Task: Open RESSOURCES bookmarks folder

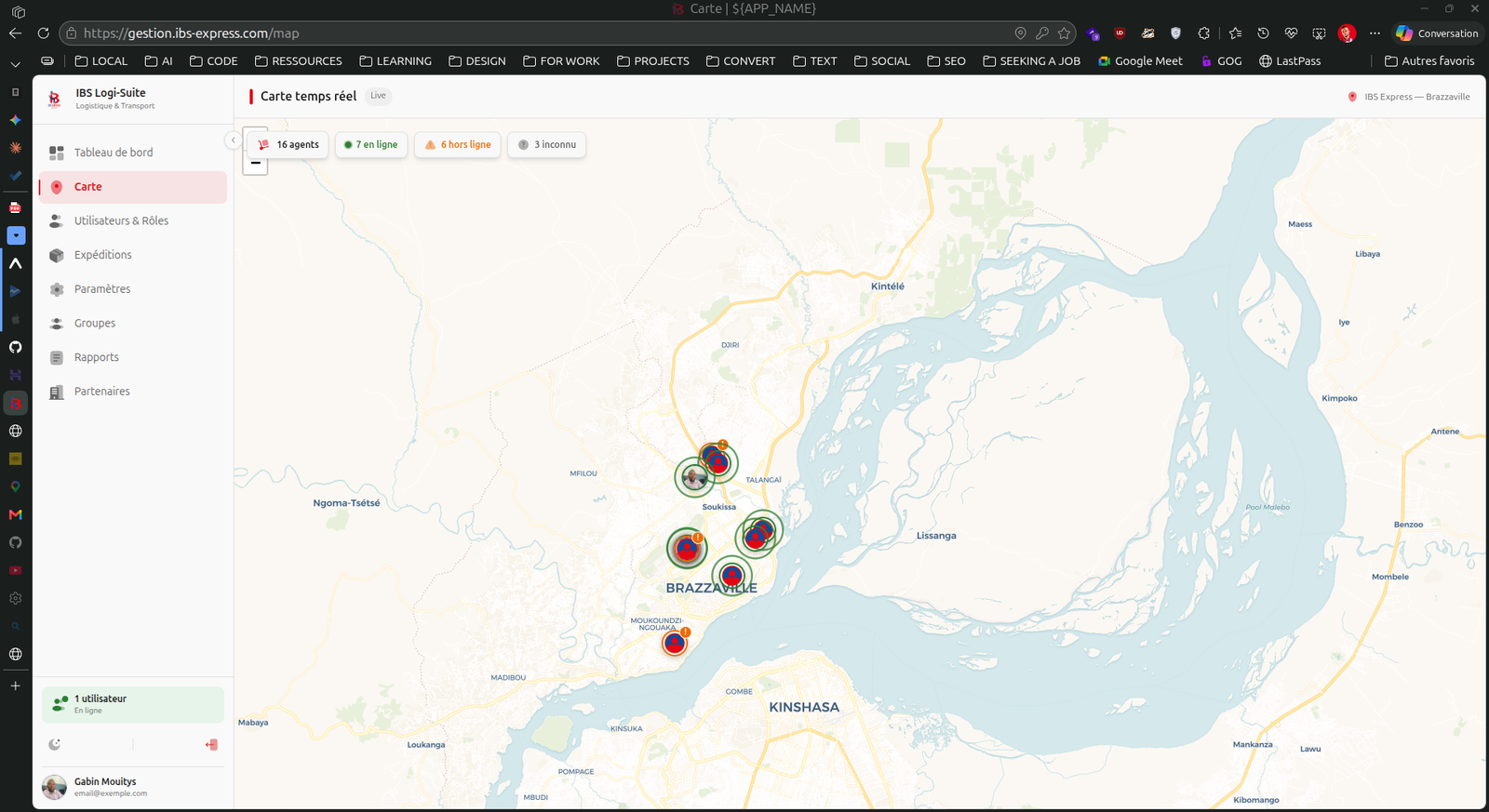Action: (x=299, y=61)
